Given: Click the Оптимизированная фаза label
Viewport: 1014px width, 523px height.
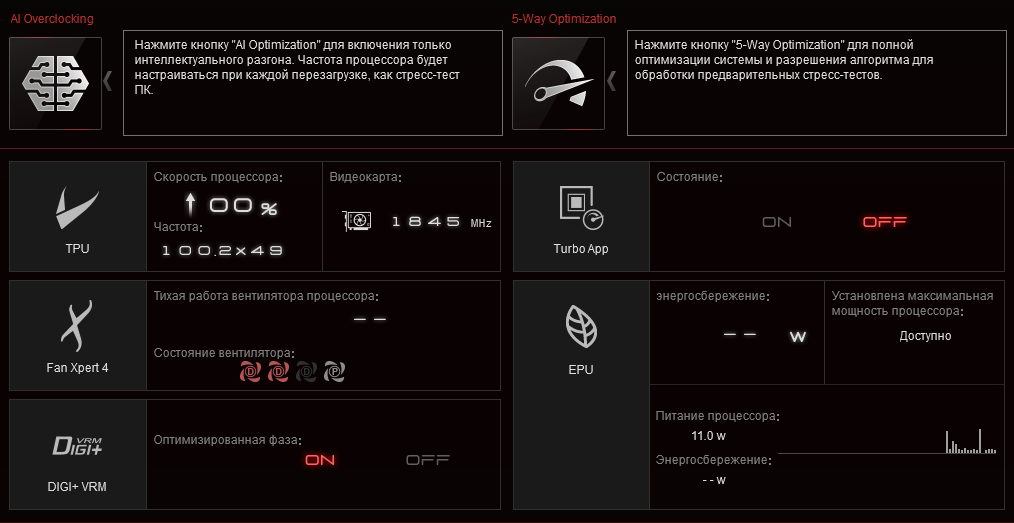Looking at the screenshot, I should (228, 440).
